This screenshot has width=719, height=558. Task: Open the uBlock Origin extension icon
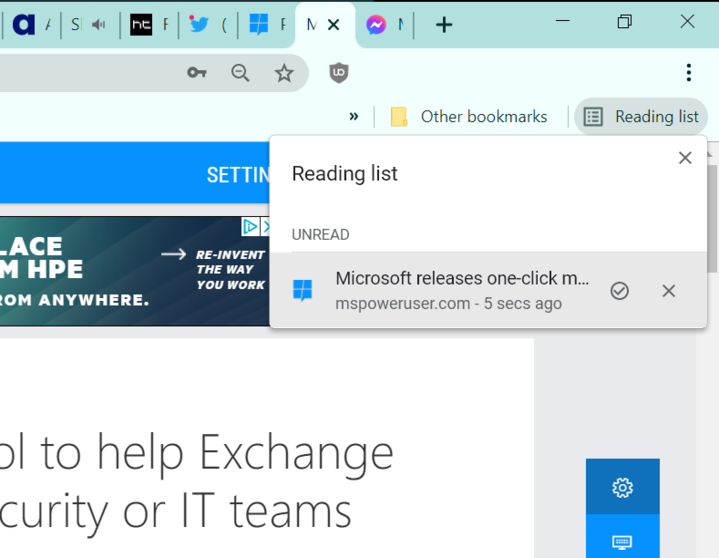pyautogui.click(x=339, y=73)
